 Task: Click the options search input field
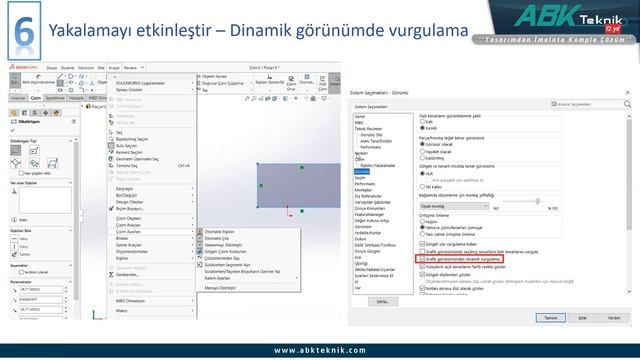tap(586, 104)
